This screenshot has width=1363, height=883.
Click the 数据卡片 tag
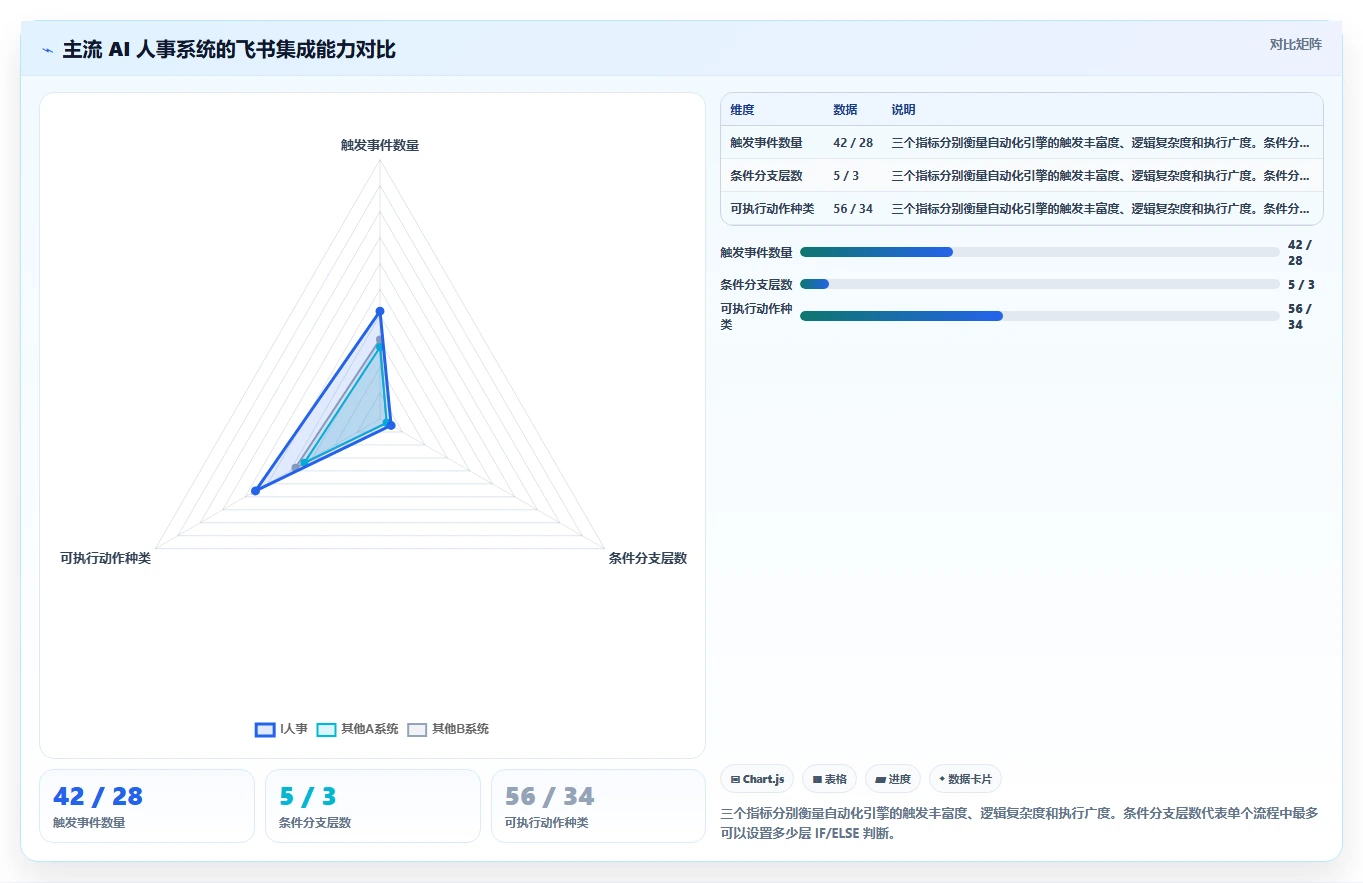(965, 779)
